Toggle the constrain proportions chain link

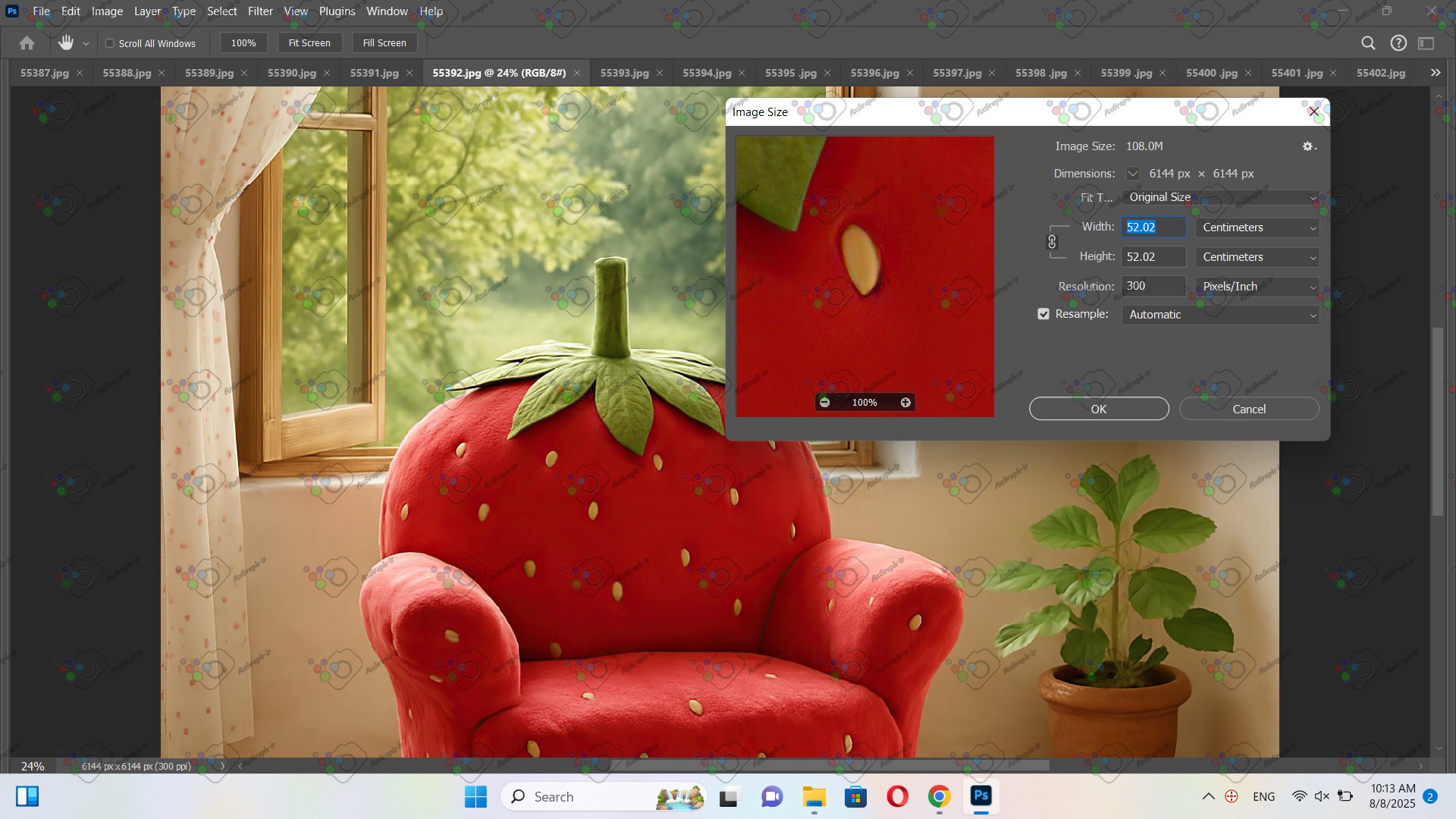pos(1052,242)
